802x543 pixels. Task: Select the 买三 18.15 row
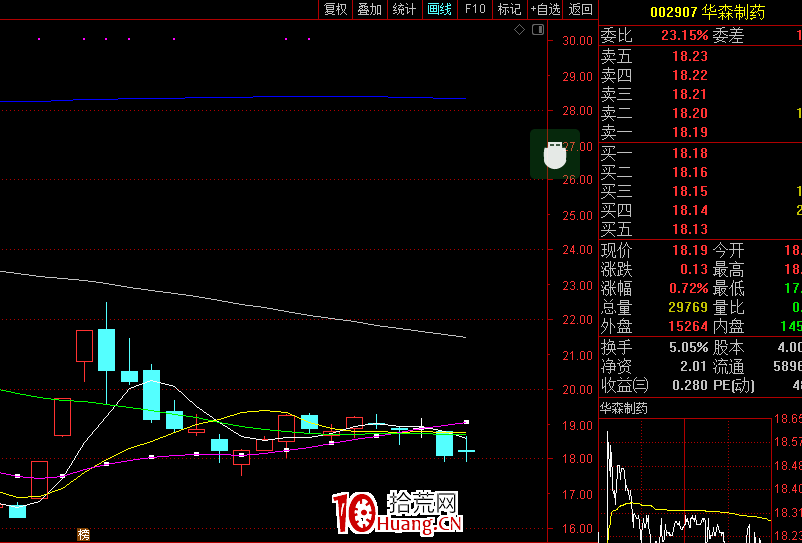[700, 191]
